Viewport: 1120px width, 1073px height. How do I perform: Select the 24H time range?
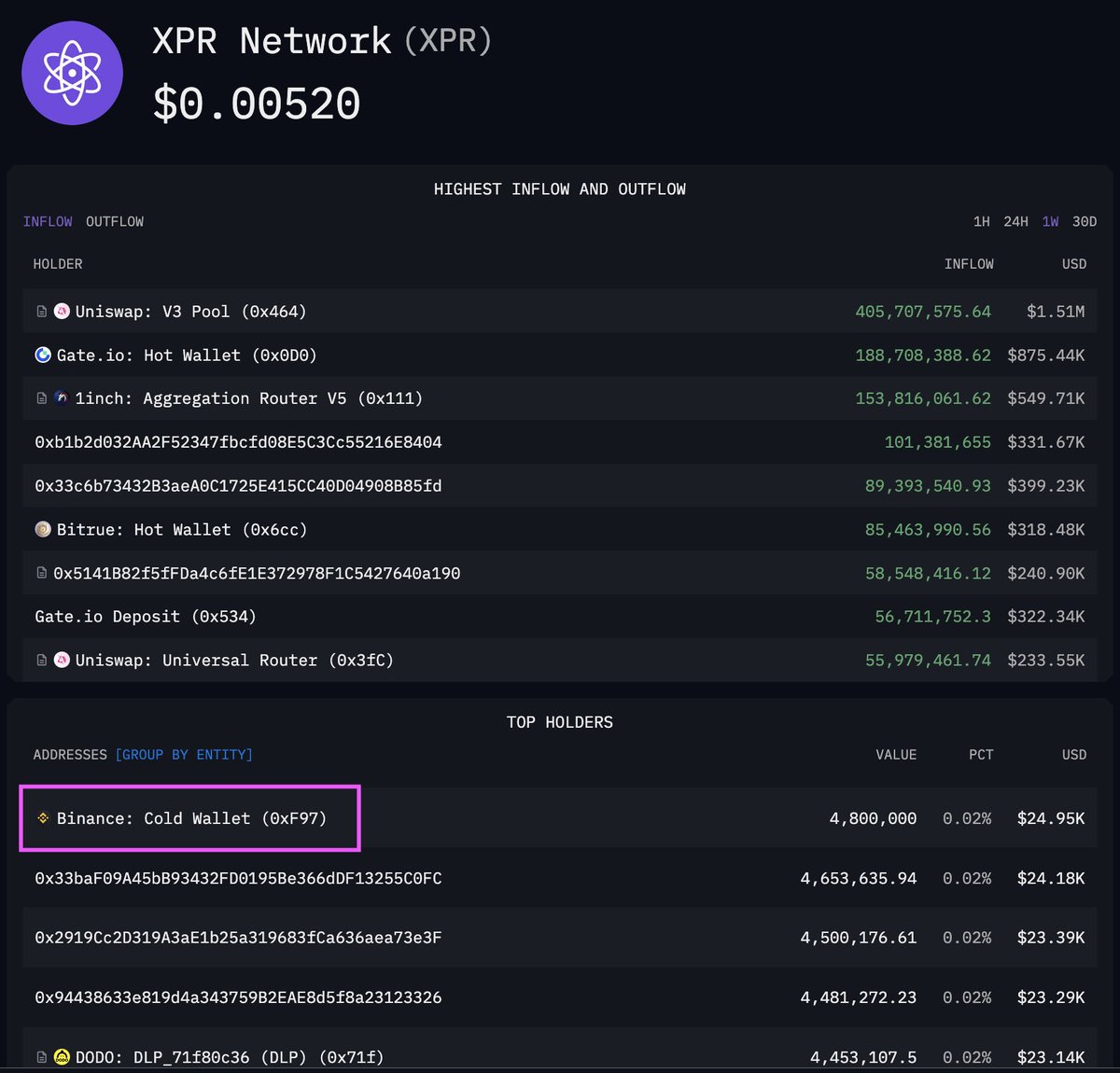(x=1015, y=221)
